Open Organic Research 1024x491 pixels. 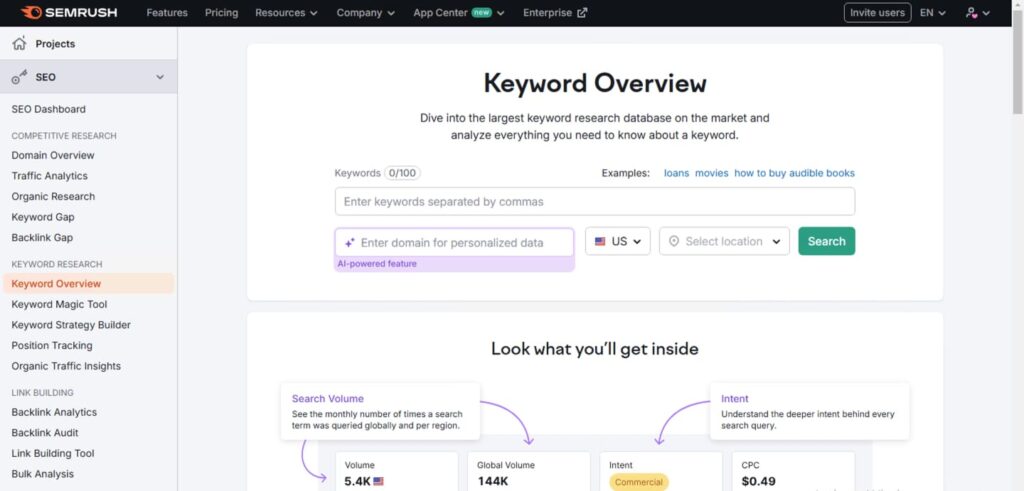[53, 197]
